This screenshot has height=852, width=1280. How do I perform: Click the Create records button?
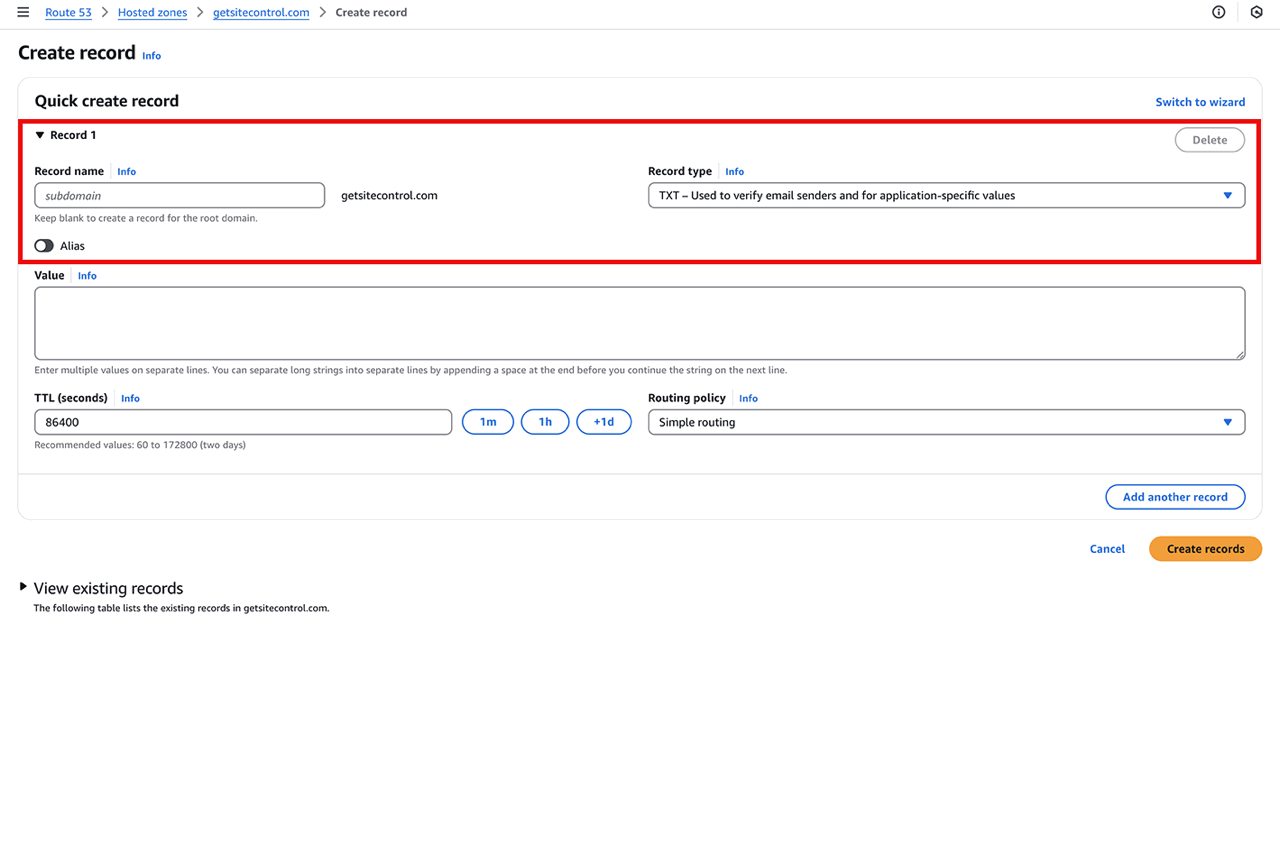click(x=1205, y=549)
